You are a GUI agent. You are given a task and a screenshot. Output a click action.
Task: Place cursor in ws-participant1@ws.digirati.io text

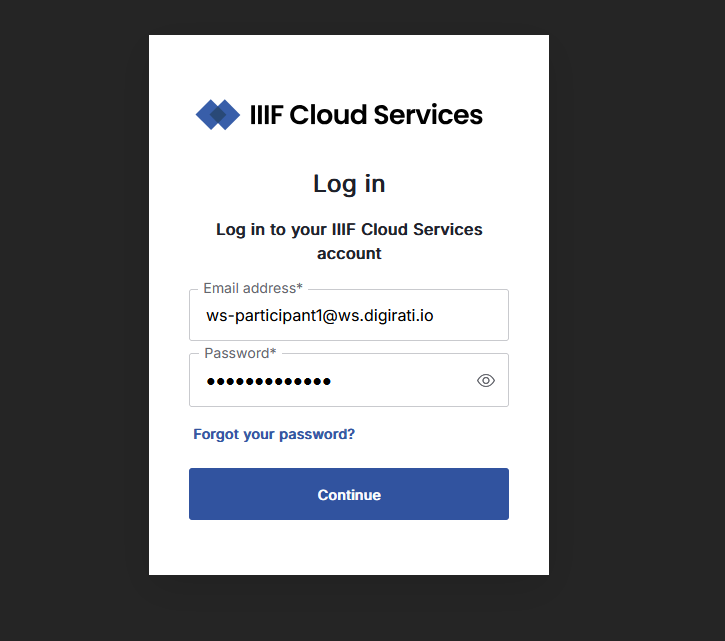point(319,315)
